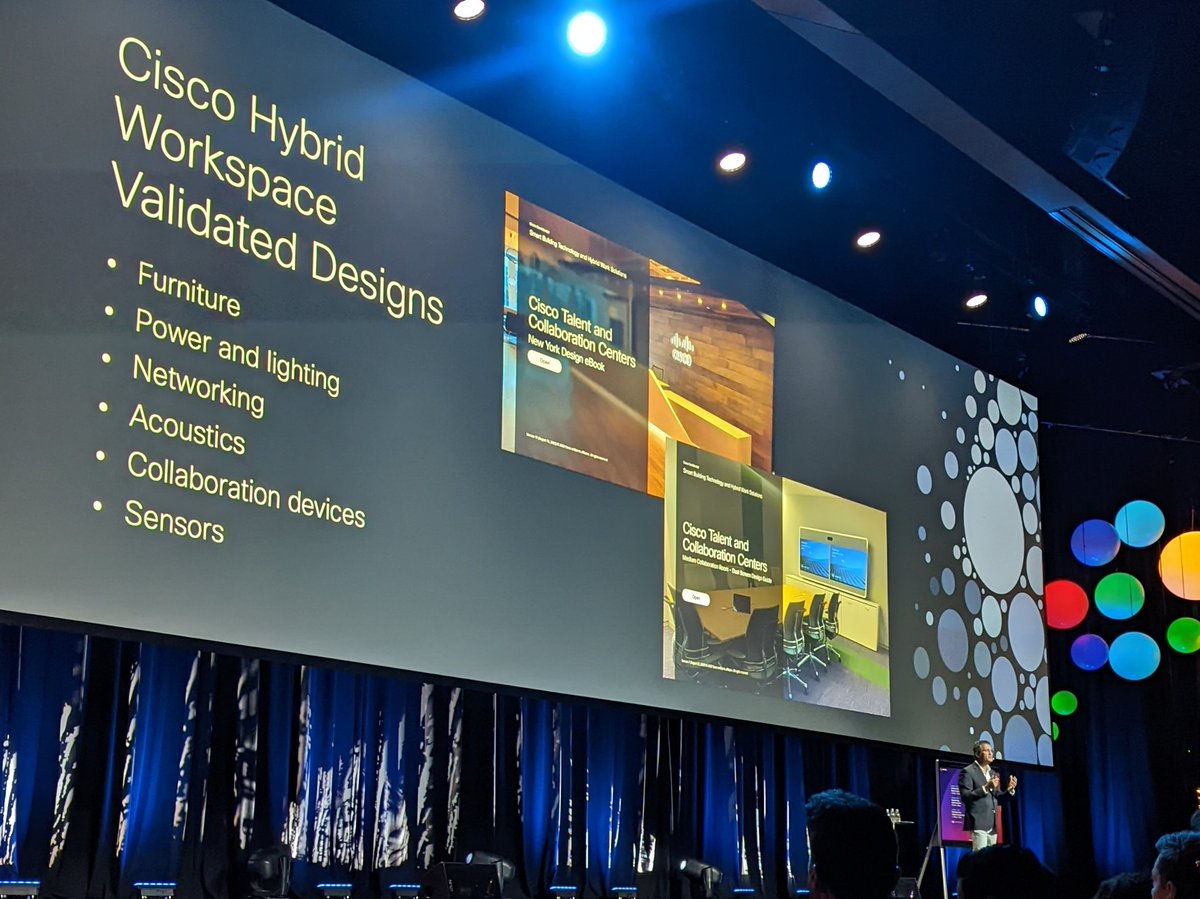Click the Open button on New York Design eBook
This screenshot has width=1200, height=899.
545,361
